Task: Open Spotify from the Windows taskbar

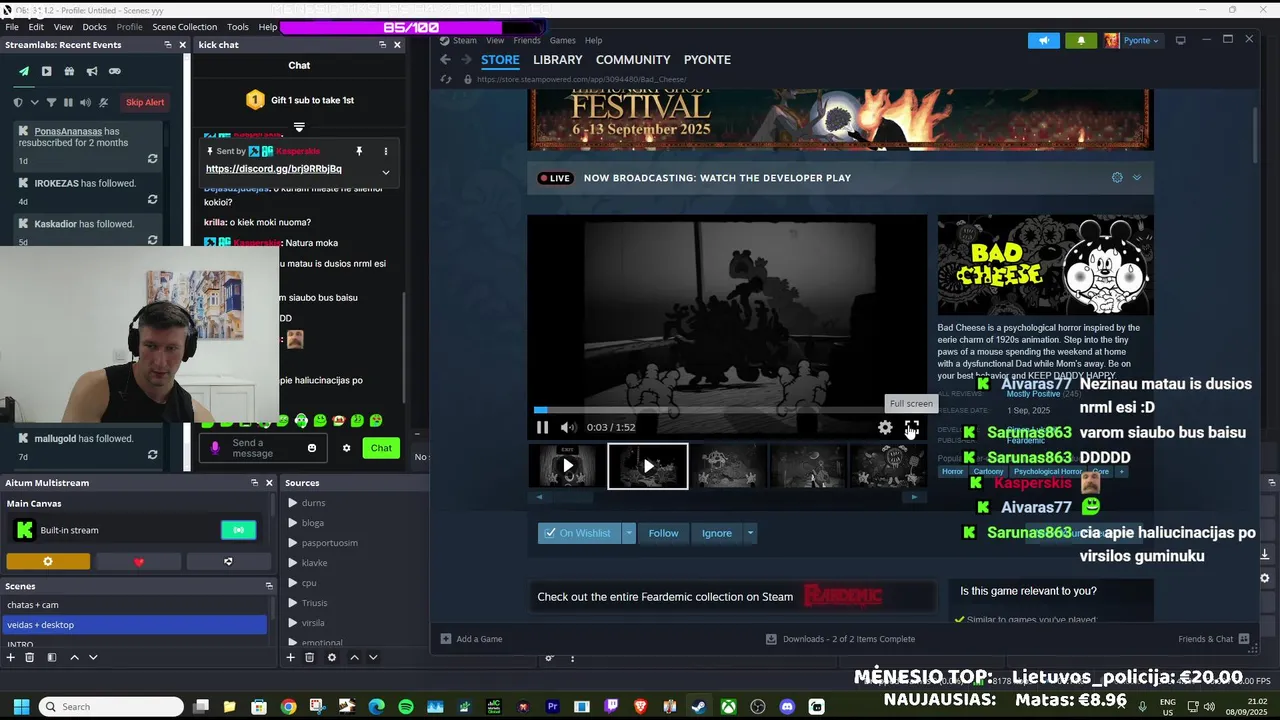Action: pos(406,707)
